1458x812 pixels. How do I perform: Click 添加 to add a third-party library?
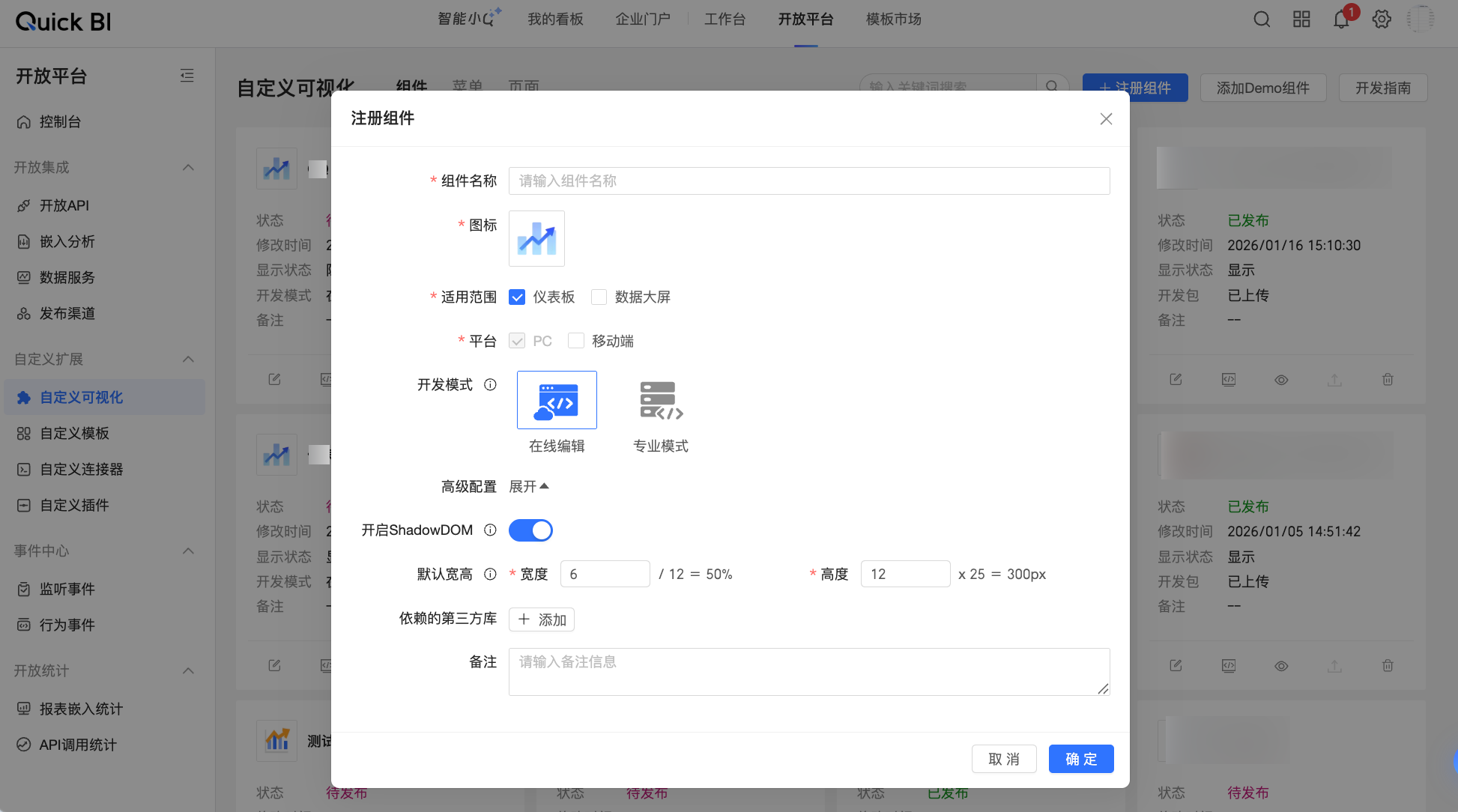541,619
